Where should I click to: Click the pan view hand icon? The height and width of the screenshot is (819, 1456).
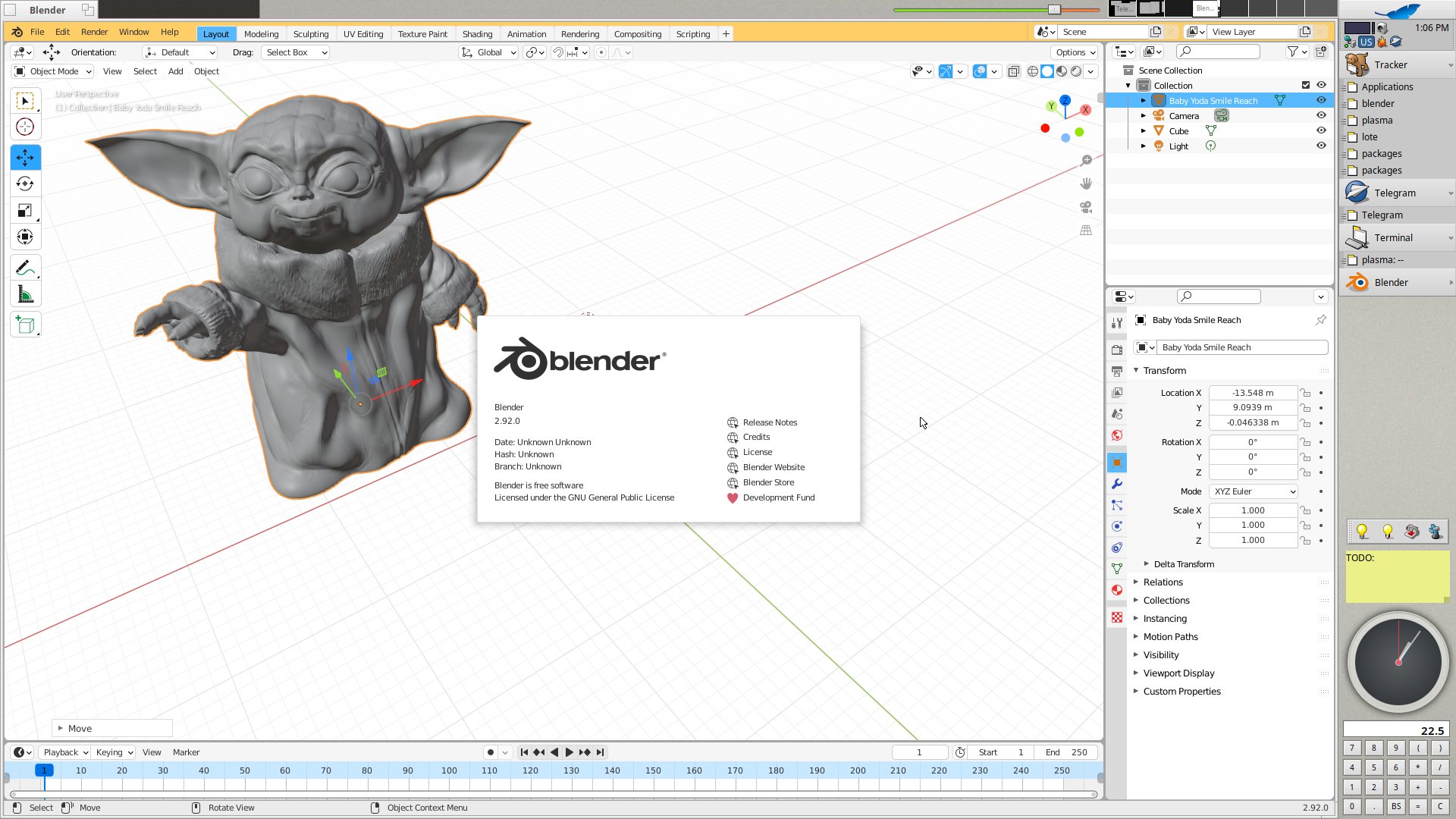point(1086,184)
